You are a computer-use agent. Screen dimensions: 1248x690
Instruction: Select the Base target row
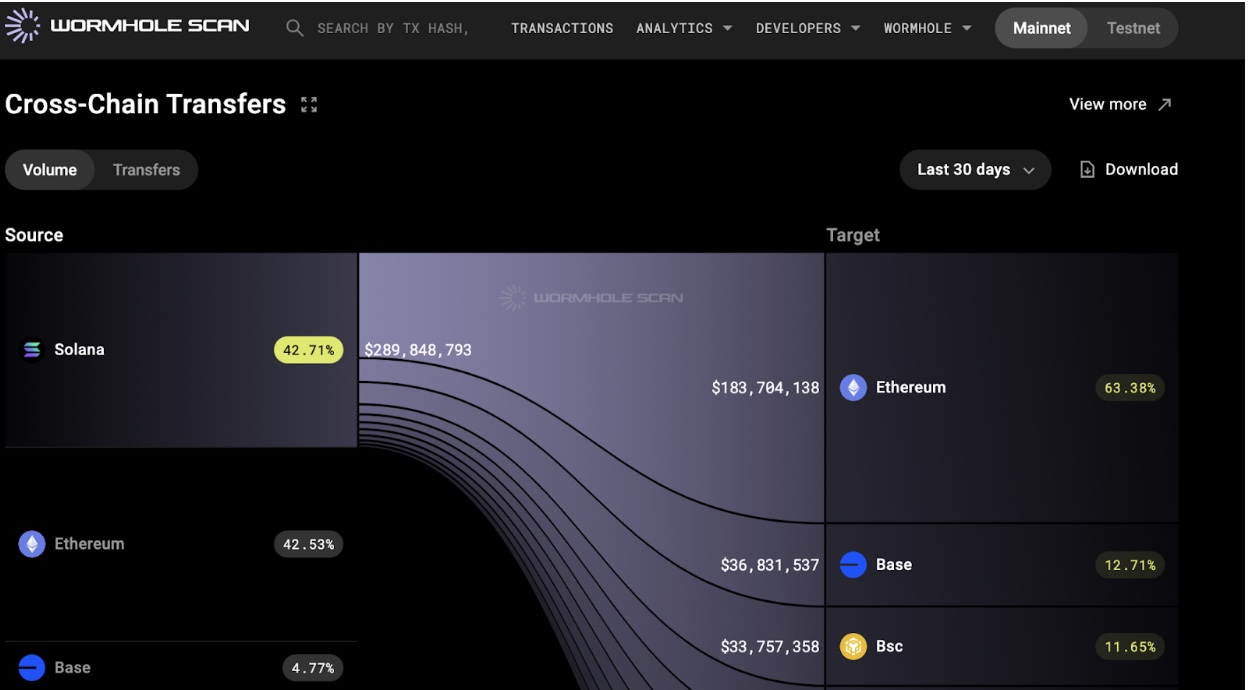pos(1002,565)
